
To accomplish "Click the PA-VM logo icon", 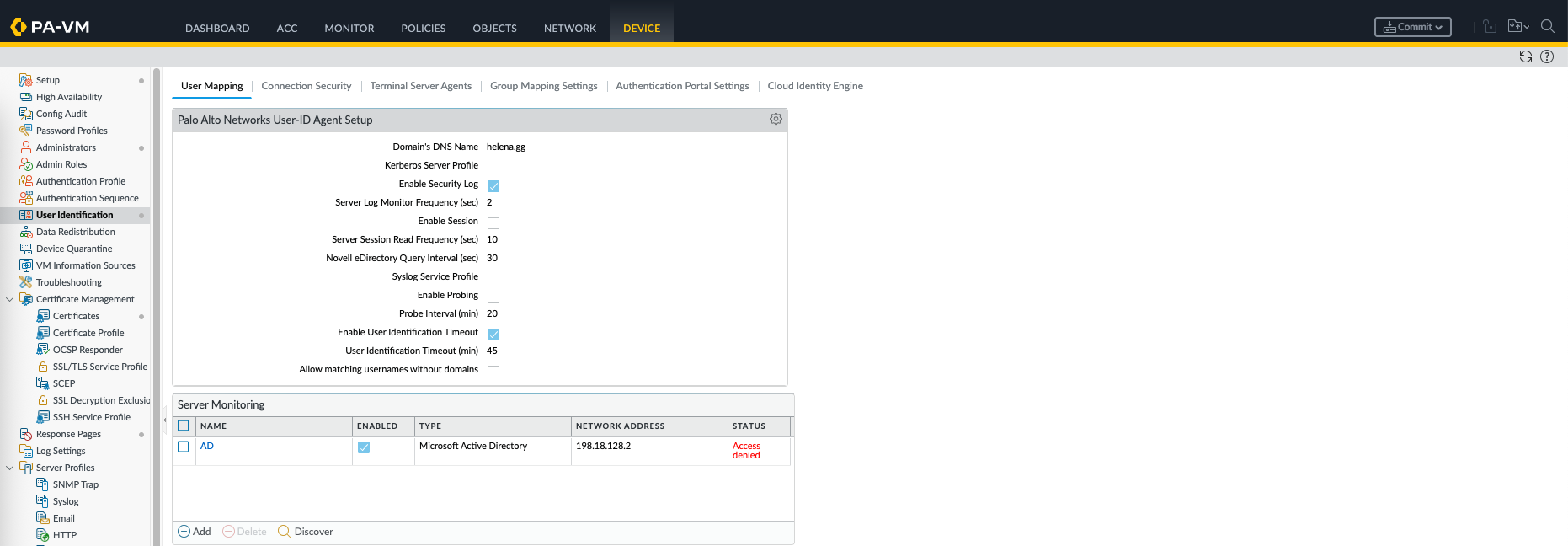I will tap(19, 27).
